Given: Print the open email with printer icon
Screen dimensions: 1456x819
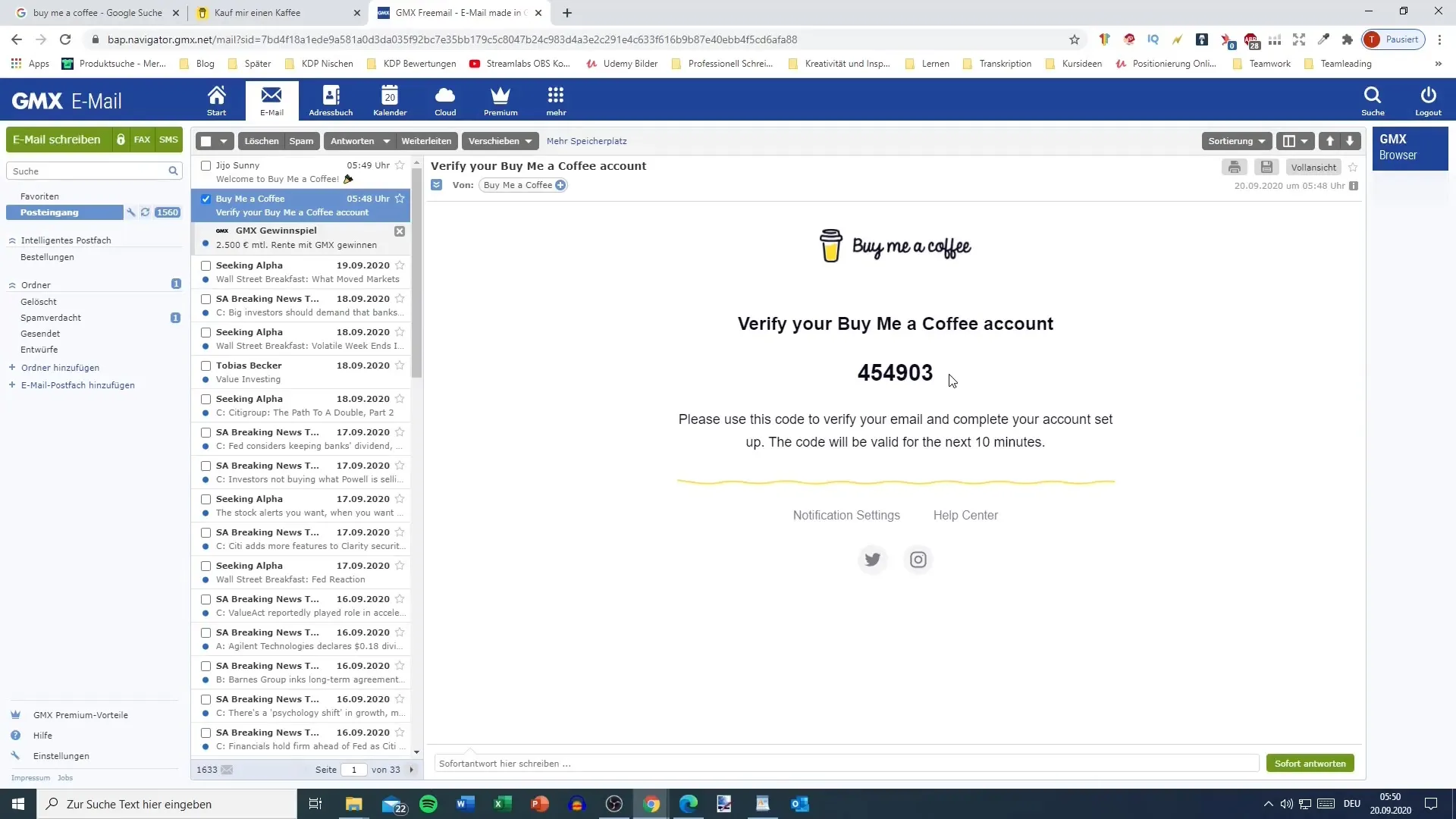Looking at the screenshot, I should (1234, 167).
